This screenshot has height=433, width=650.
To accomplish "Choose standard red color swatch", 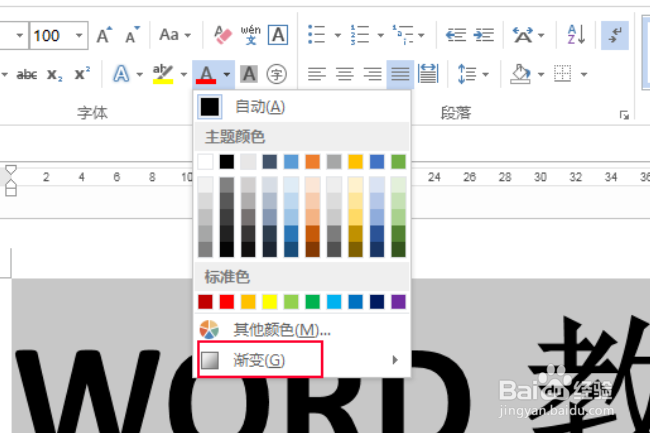I will (x=227, y=302).
